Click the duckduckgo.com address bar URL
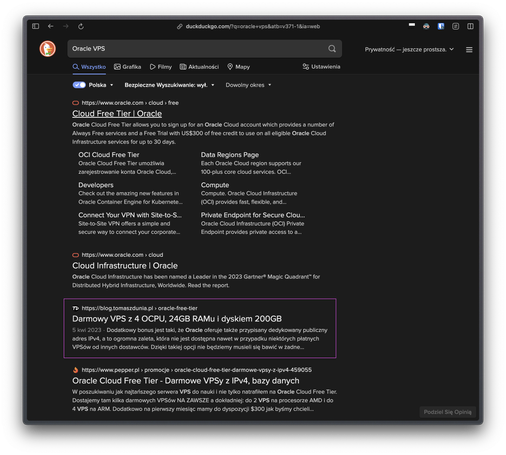Screen dimensions: 506x455 coord(253,26)
